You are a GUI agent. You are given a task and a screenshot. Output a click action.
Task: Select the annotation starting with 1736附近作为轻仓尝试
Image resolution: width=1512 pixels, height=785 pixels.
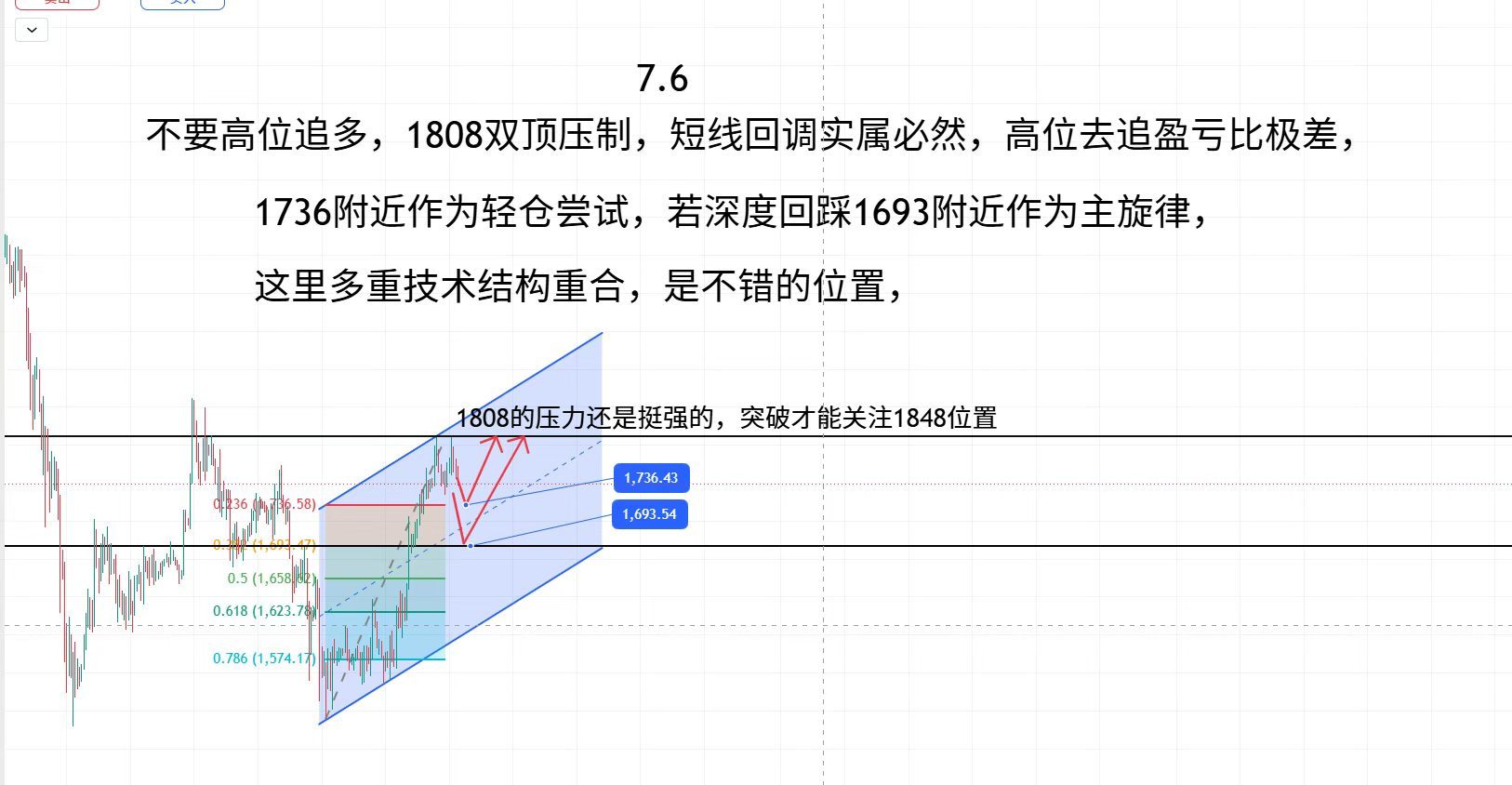click(x=732, y=212)
